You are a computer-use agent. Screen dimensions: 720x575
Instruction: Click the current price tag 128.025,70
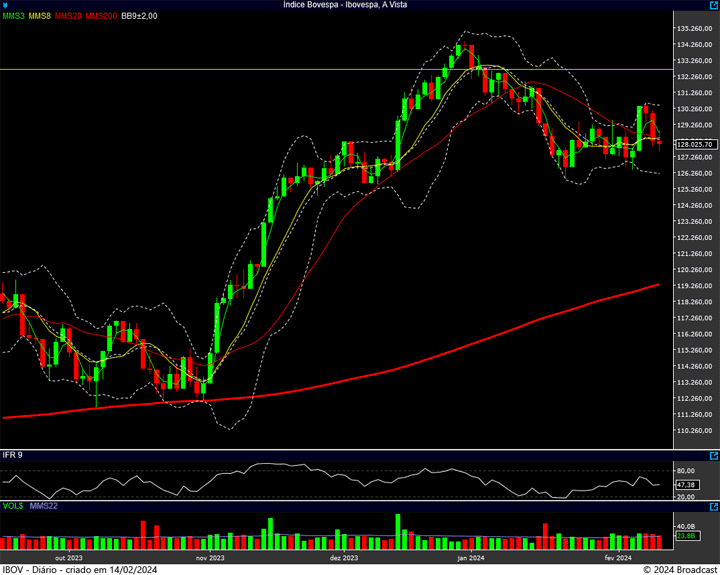[x=694, y=144]
